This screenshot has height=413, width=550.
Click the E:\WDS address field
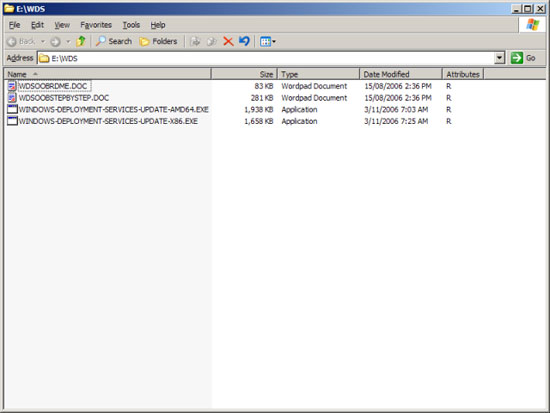266,58
